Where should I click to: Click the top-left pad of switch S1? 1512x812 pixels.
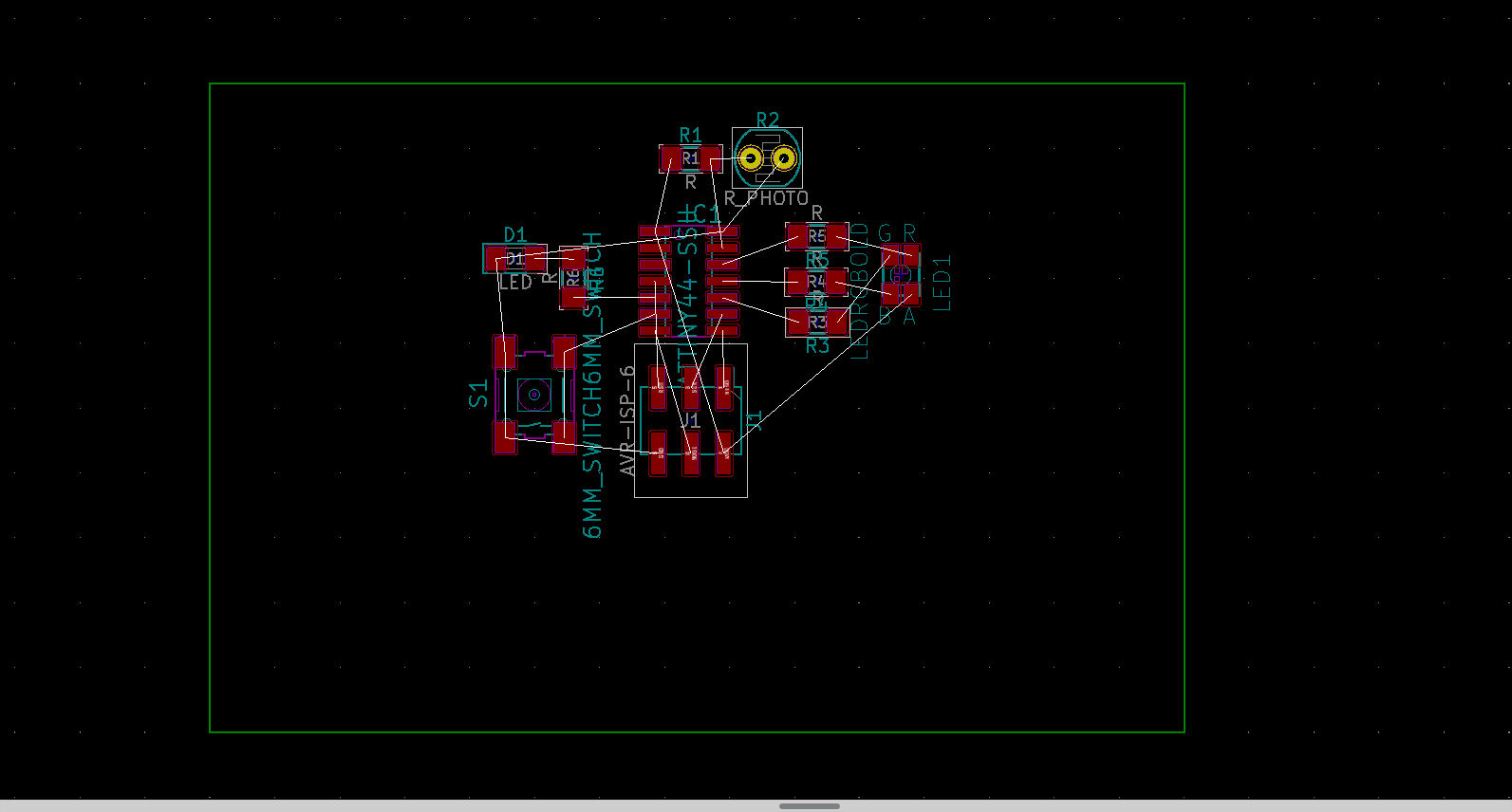pyautogui.click(x=505, y=352)
